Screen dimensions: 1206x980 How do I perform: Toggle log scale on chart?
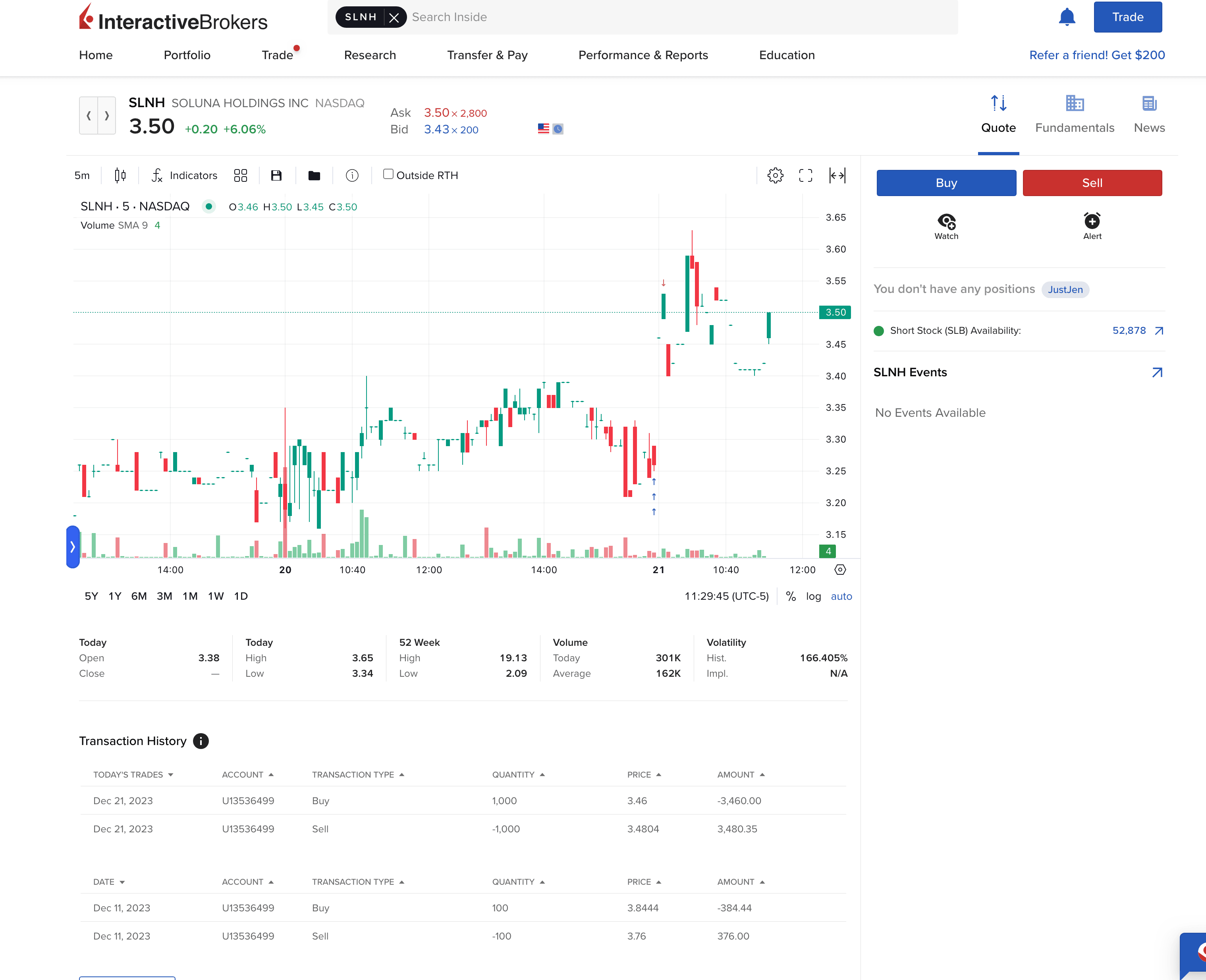click(x=813, y=596)
